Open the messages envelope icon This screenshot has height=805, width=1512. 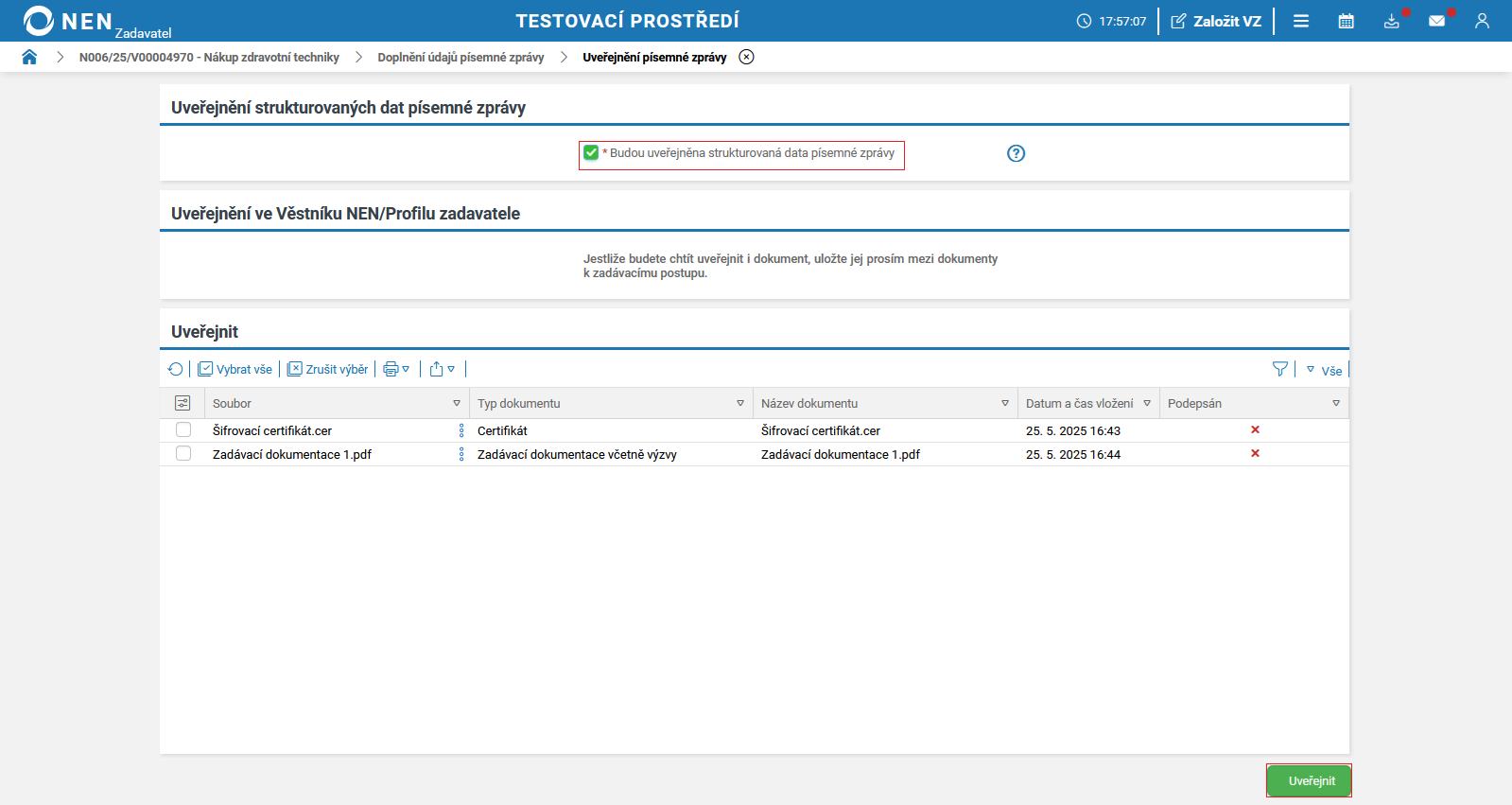click(1436, 21)
